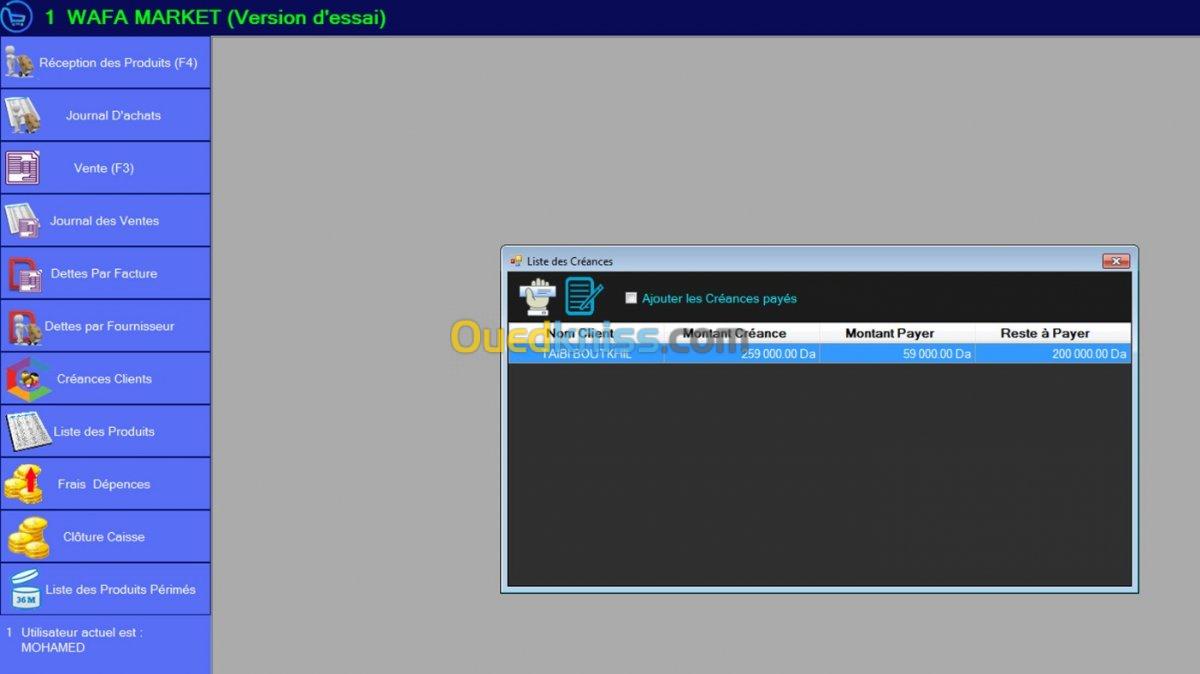Open Clôture Caisse
The height and width of the screenshot is (674, 1200).
tap(105, 537)
